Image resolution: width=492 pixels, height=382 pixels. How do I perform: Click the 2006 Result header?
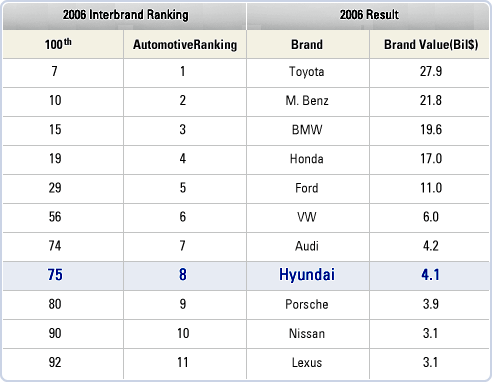tap(369, 15)
